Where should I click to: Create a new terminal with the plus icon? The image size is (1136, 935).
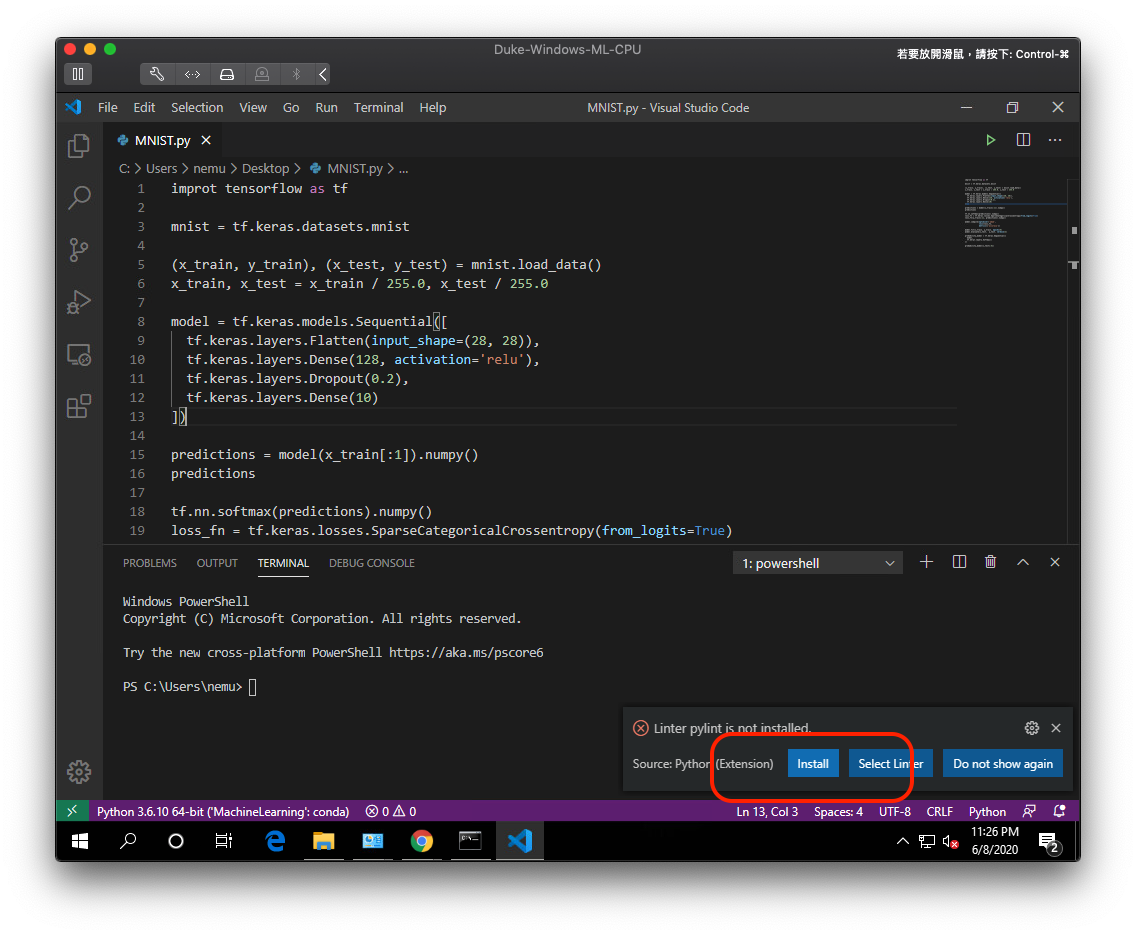tap(926, 562)
